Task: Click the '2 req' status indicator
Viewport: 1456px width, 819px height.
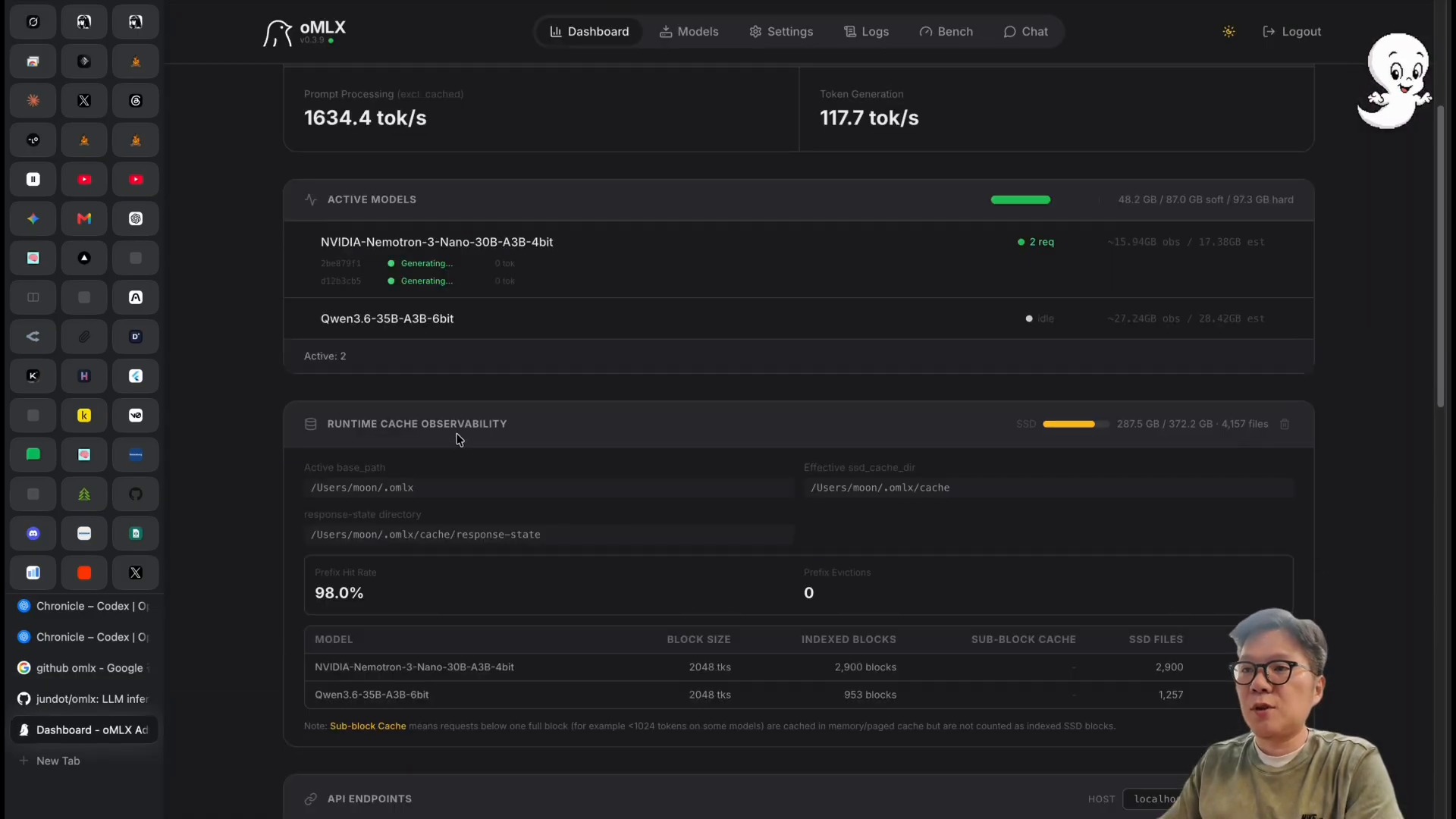Action: coord(1036,242)
